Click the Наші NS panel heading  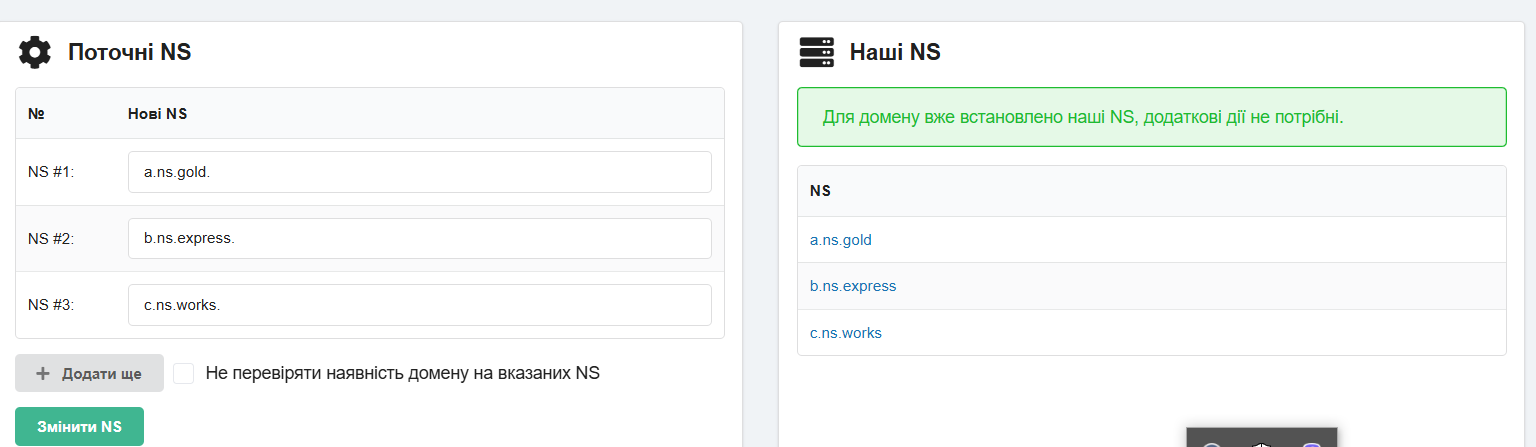[895, 52]
